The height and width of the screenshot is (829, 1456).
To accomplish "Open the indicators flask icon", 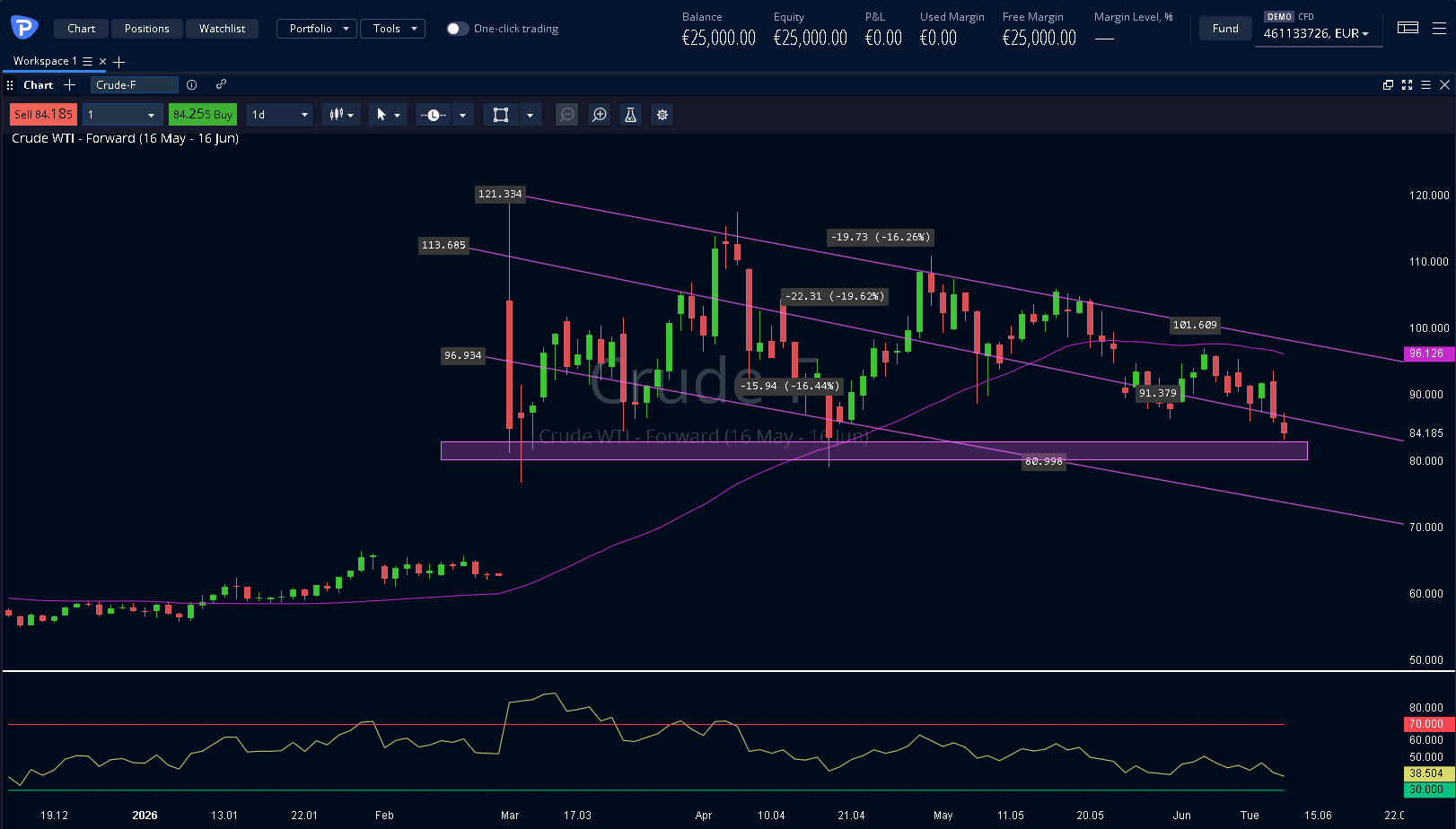I will 631,115.
